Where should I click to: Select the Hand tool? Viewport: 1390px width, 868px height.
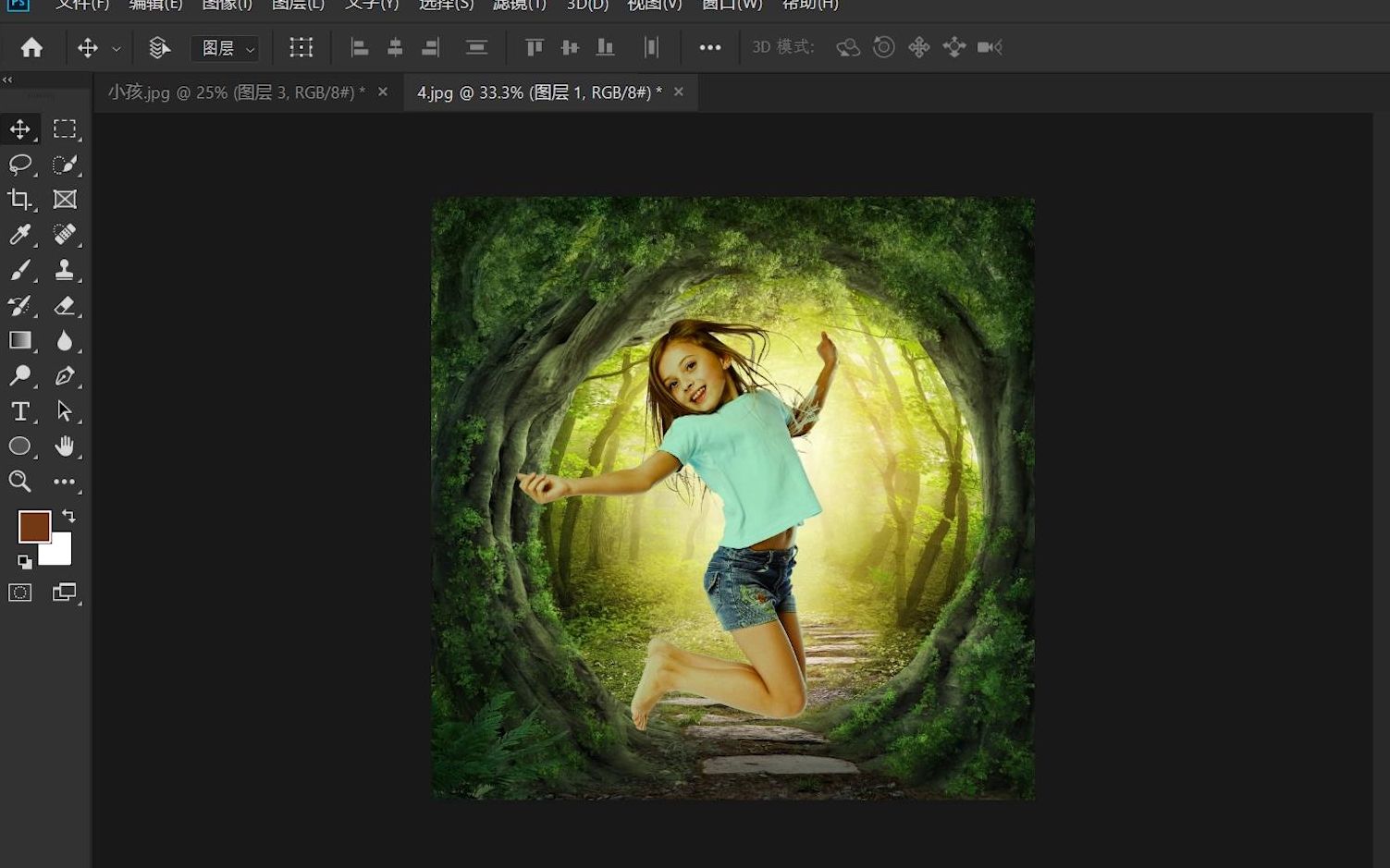[65, 446]
